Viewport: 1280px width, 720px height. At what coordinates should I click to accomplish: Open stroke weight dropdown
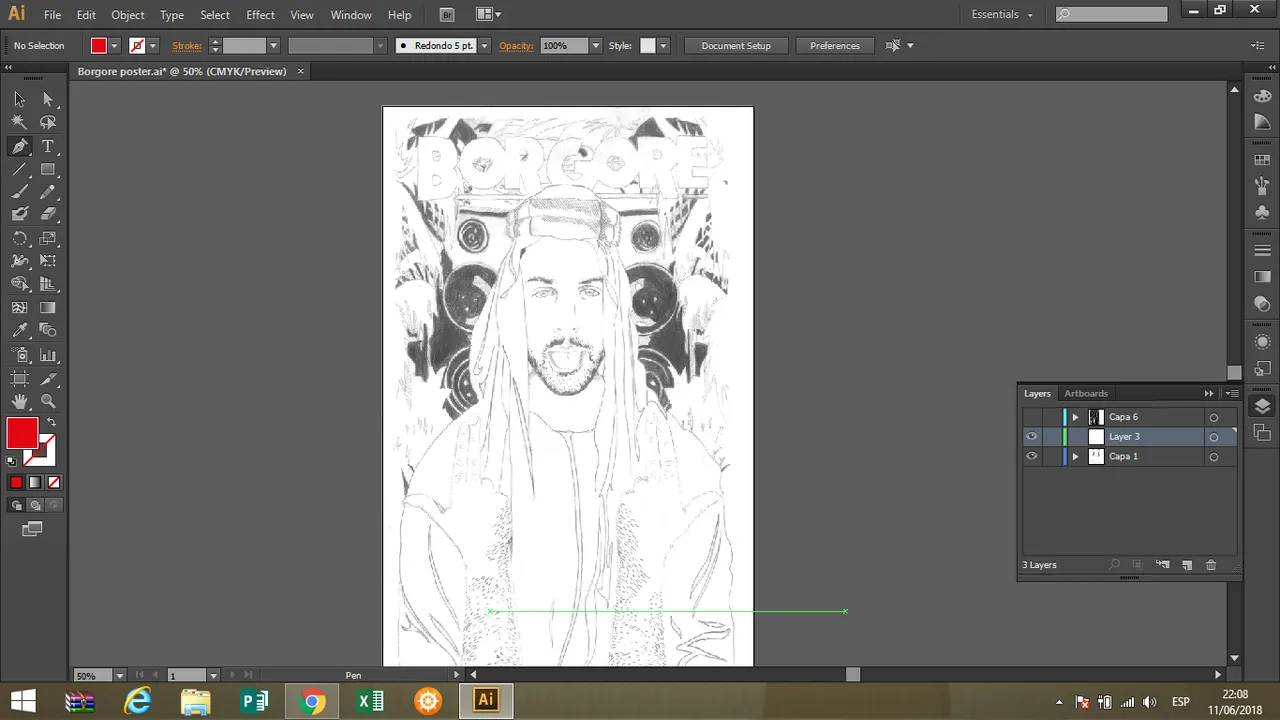(x=272, y=46)
